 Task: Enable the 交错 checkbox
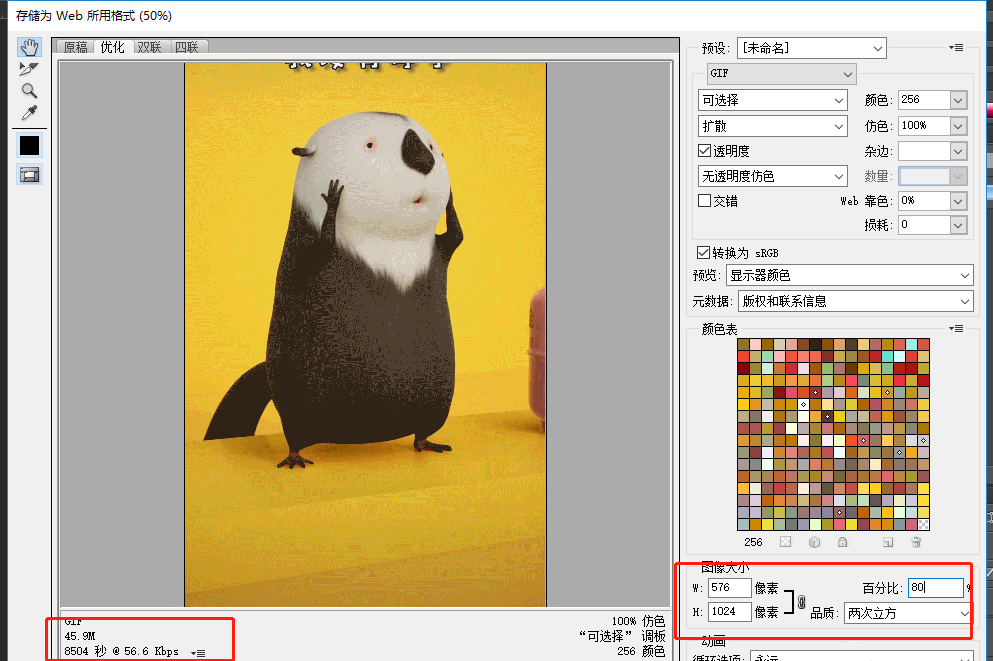pos(704,201)
